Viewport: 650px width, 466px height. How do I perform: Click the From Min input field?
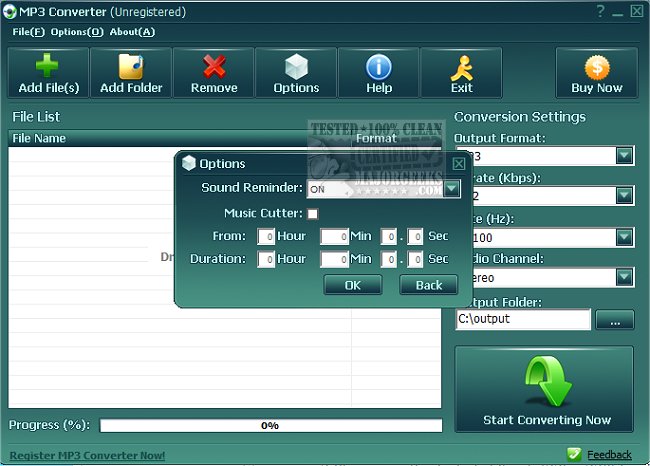coord(334,236)
